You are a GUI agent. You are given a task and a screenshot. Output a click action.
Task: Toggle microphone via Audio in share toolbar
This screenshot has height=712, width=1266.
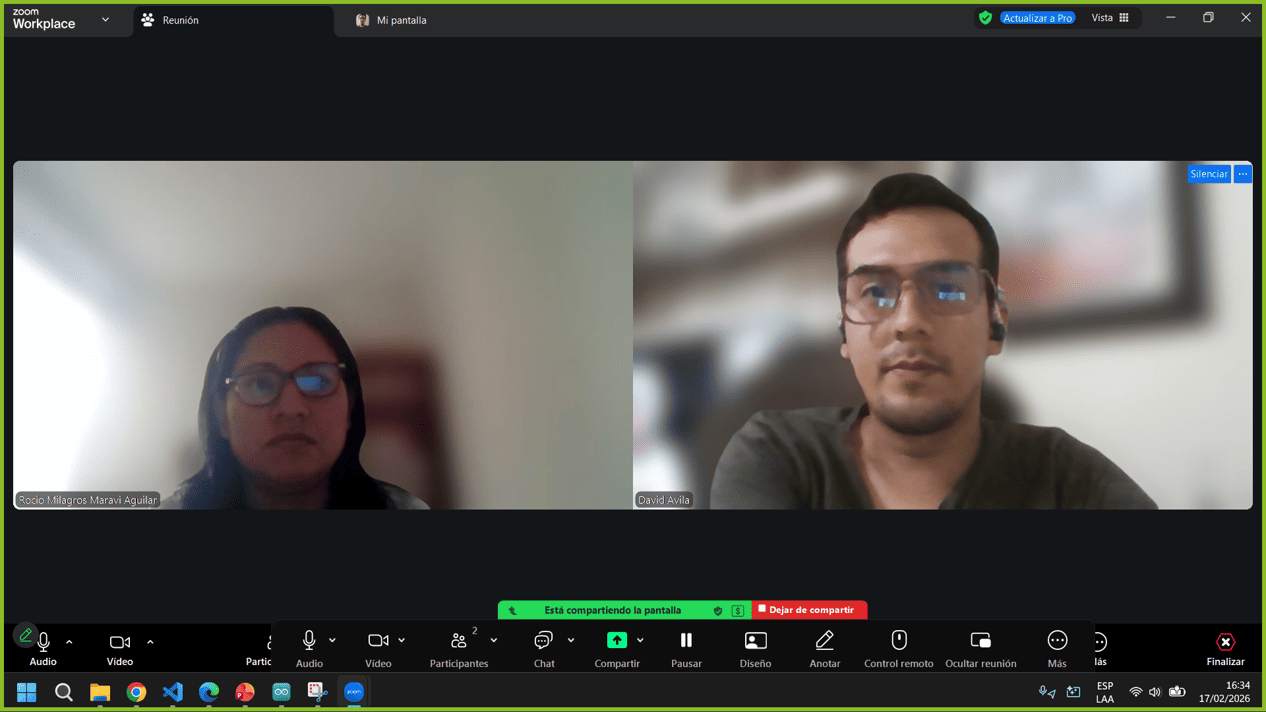(x=309, y=648)
